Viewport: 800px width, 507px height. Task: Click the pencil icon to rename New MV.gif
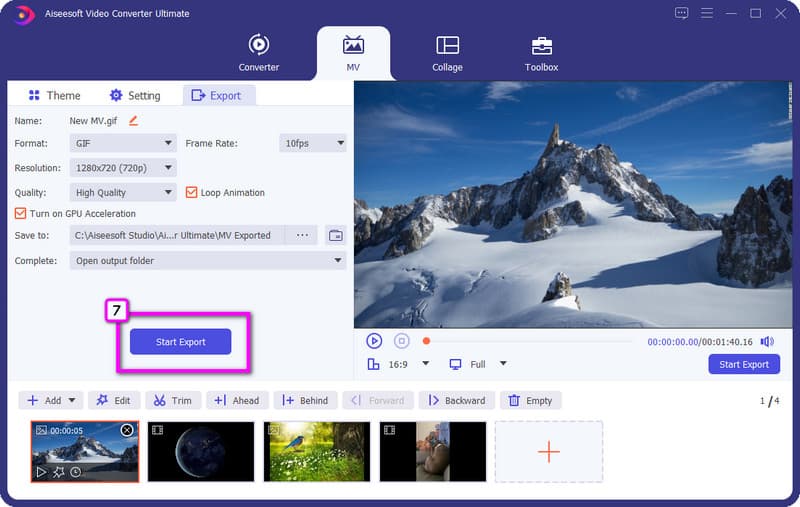[133, 121]
